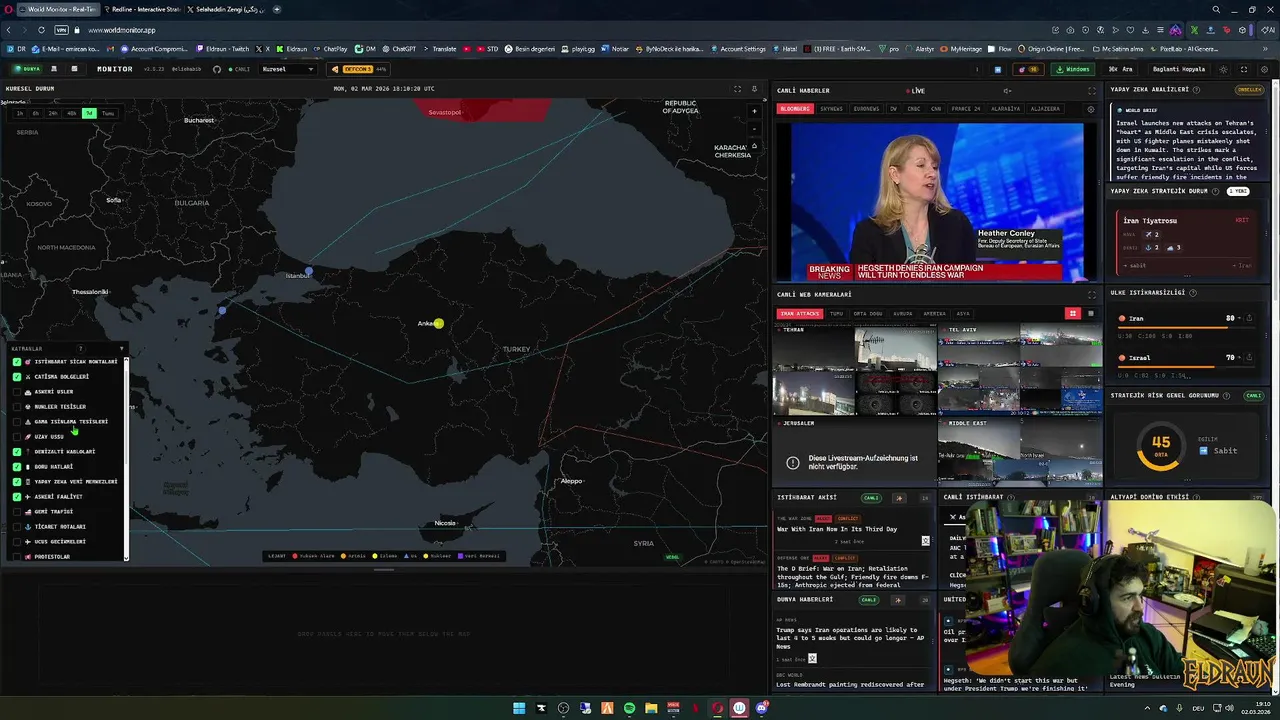Viewport: 1280px width, 720px height.
Task: Disable Denizaltı Kabloları layer checkbox
Action: pyautogui.click(x=17, y=452)
